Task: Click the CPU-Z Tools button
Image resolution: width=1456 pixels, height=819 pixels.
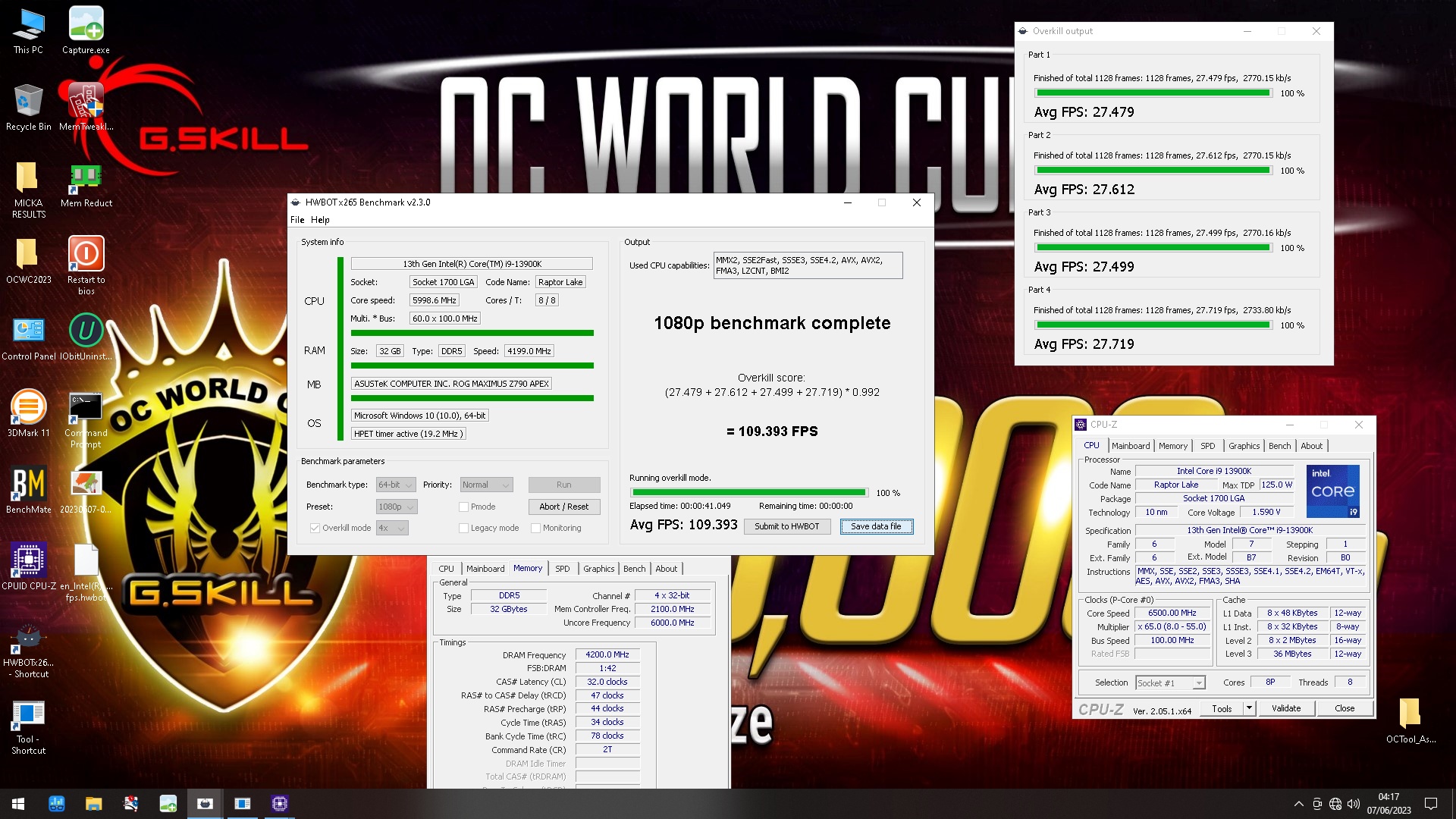Action: pyautogui.click(x=1222, y=708)
